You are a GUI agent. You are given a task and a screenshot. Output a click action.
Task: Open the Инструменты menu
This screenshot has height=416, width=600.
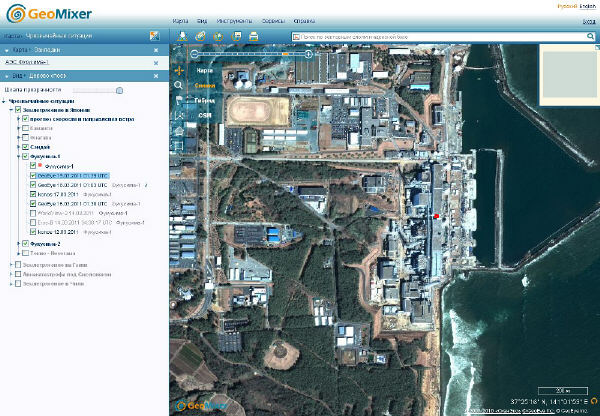[x=234, y=21]
